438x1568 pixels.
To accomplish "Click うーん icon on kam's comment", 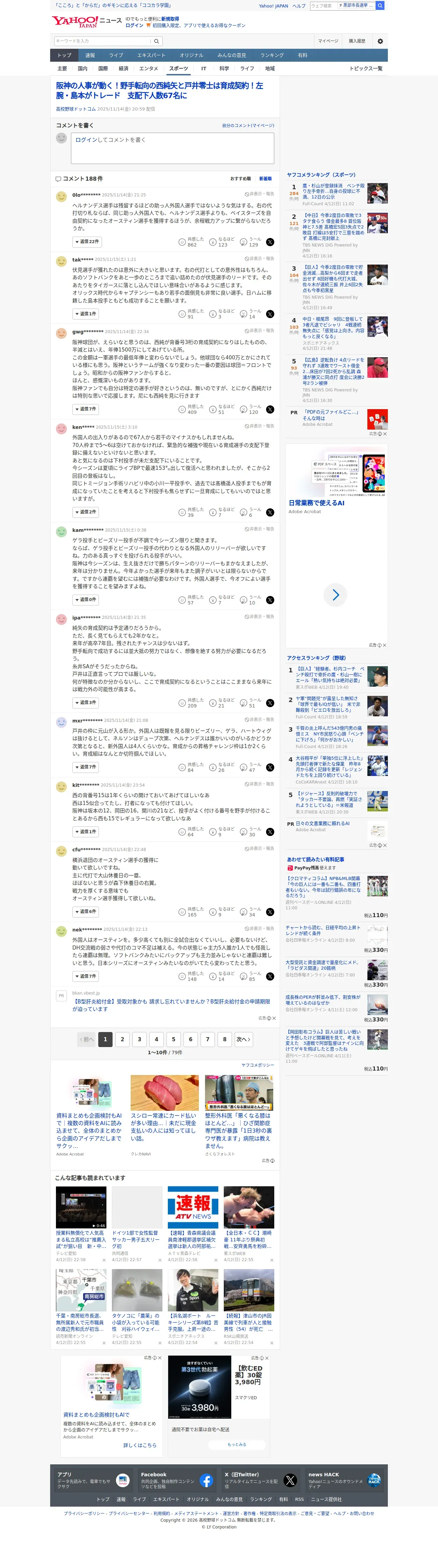I will pos(243,600).
